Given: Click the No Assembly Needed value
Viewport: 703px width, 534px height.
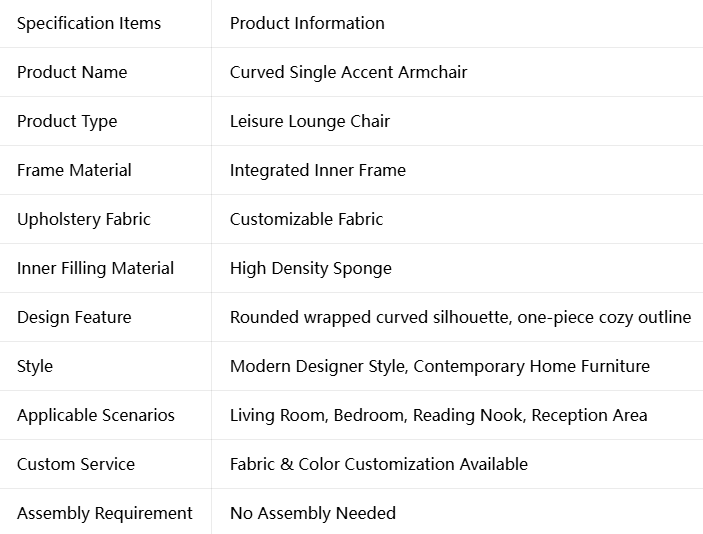Looking at the screenshot, I should pyautogui.click(x=313, y=513).
